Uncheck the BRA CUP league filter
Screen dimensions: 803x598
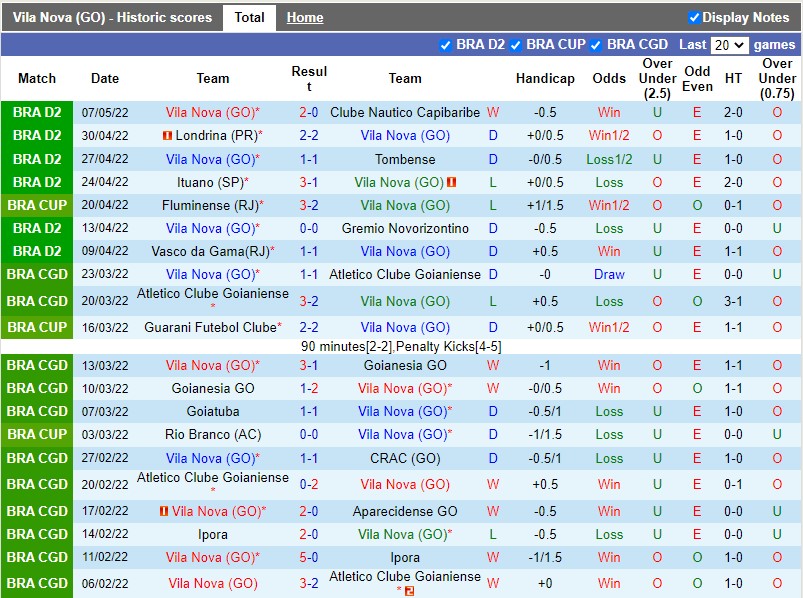coord(516,45)
